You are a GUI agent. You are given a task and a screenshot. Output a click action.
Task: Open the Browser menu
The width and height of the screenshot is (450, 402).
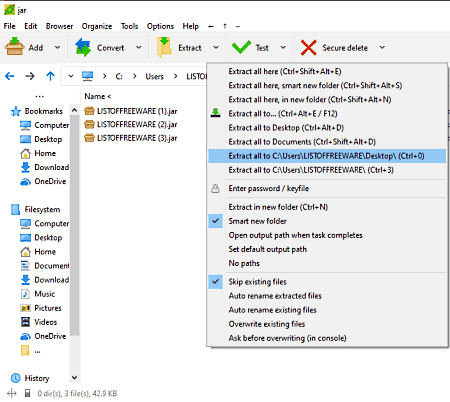coord(59,26)
